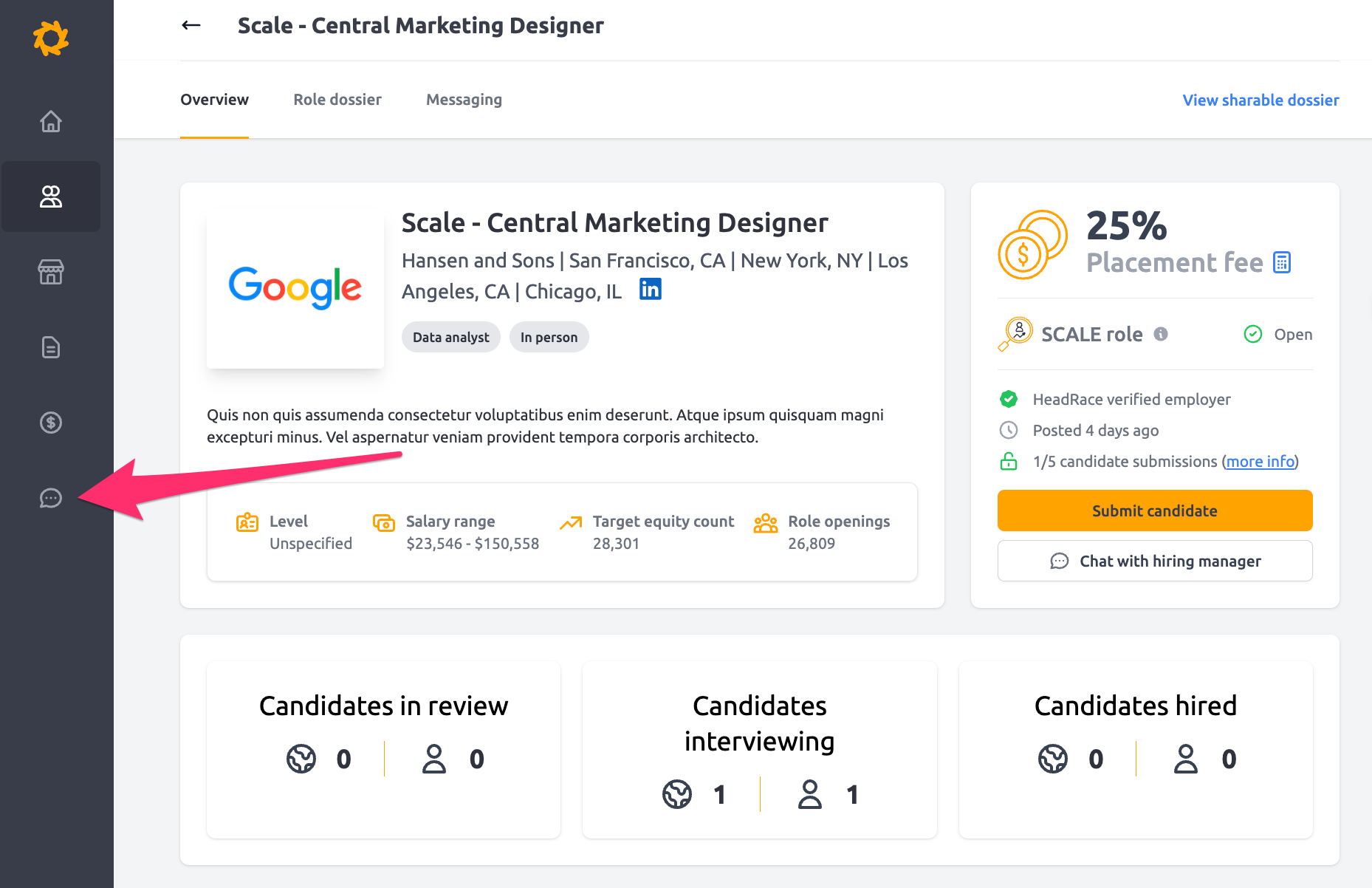This screenshot has height=888, width=1372.
Task: Click the SCALE role info icon
Action: tap(1161, 334)
